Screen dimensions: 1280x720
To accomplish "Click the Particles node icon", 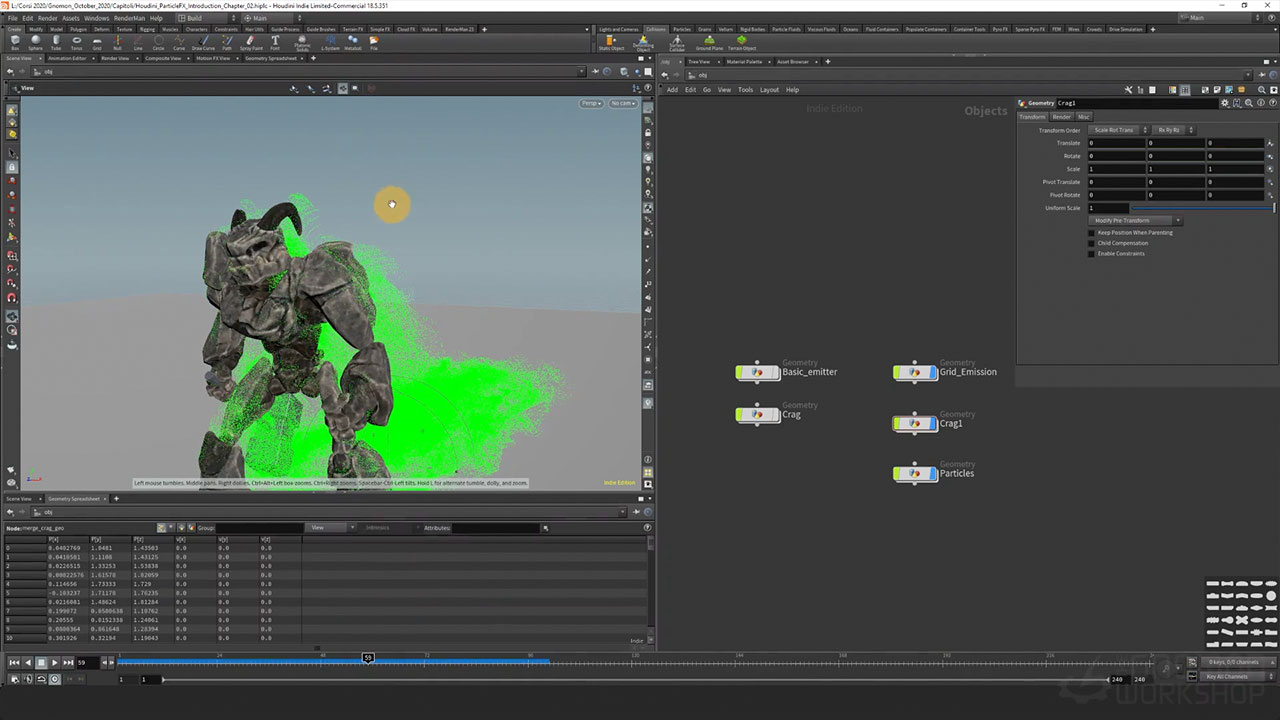I will tap(914, 473).
